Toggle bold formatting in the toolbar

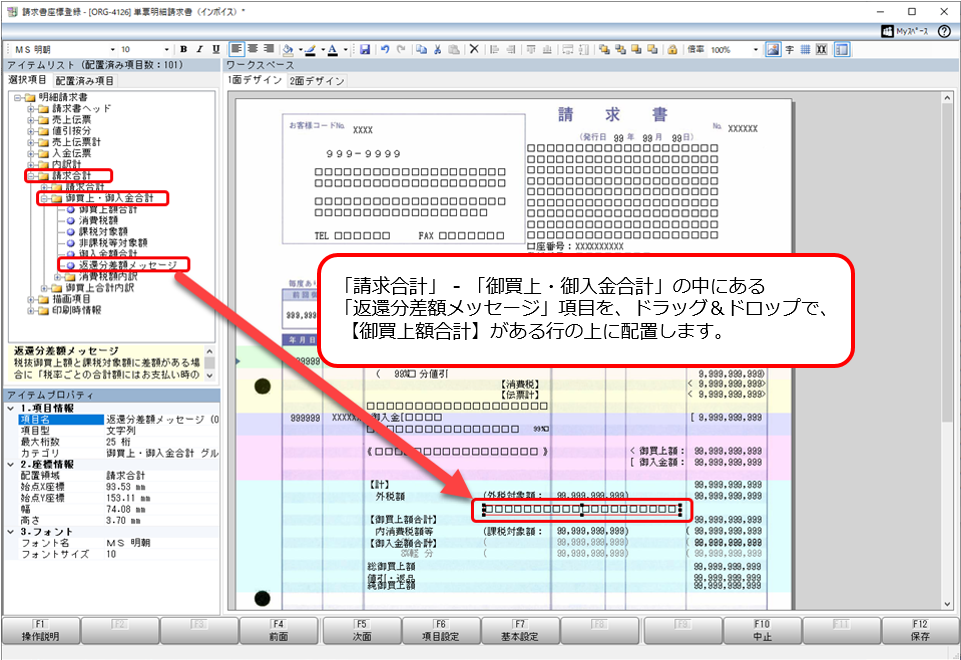(183, 50)
